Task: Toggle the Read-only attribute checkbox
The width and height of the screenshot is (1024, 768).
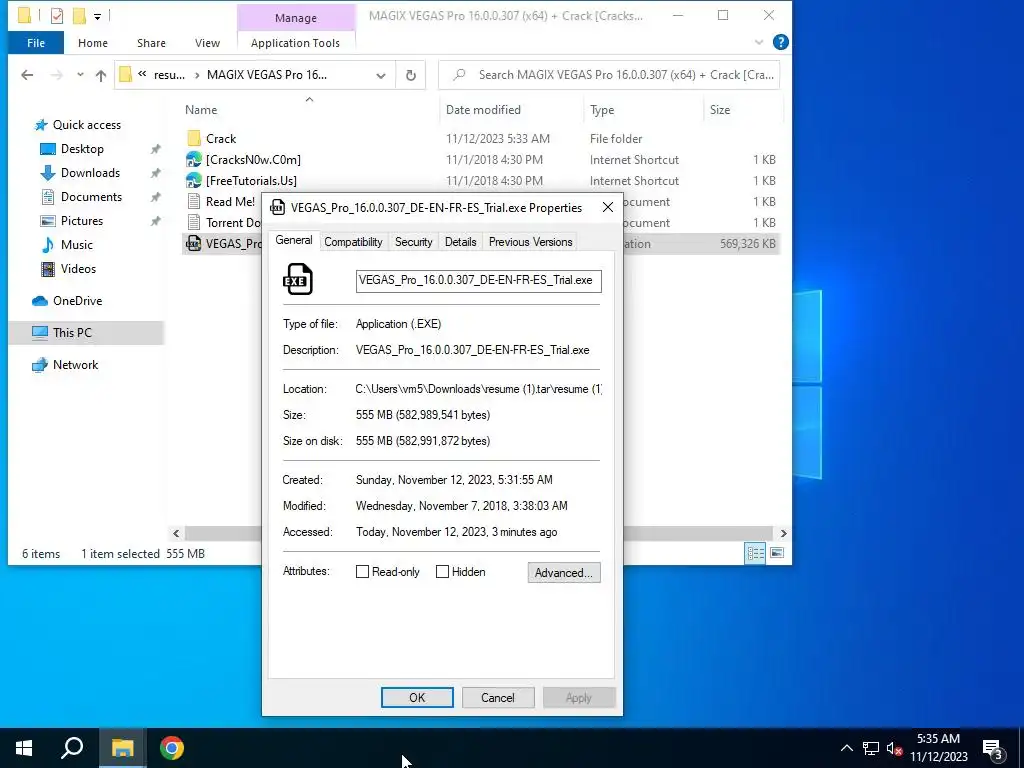Action: [362, 571]
